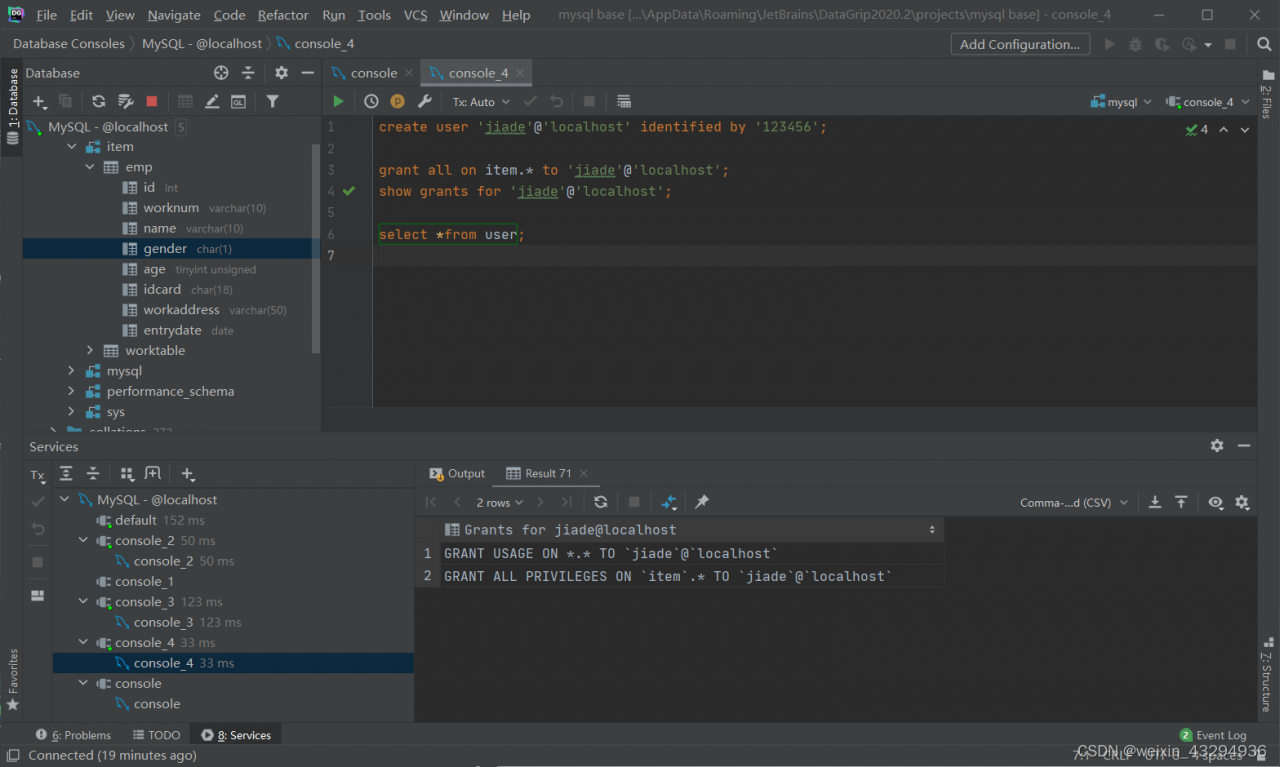Viewport: 1280px width, 767px height.
Task: Reload the result grid page
Action: point(600,502)
